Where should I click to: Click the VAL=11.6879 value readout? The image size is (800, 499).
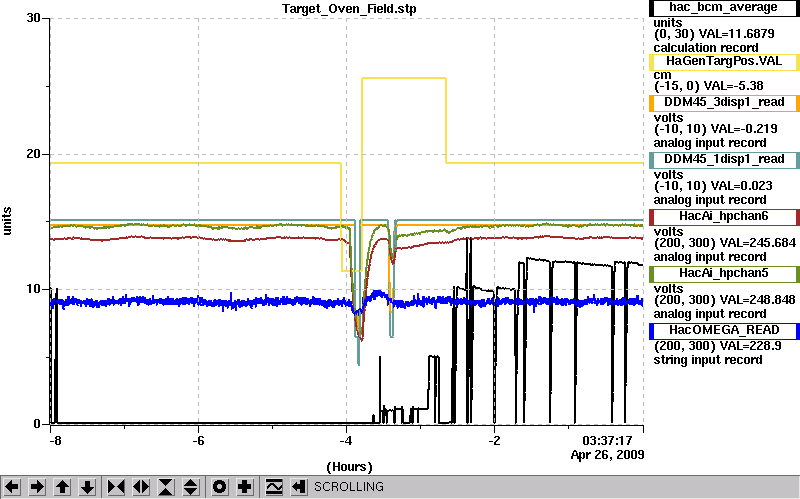click(736, 34)
